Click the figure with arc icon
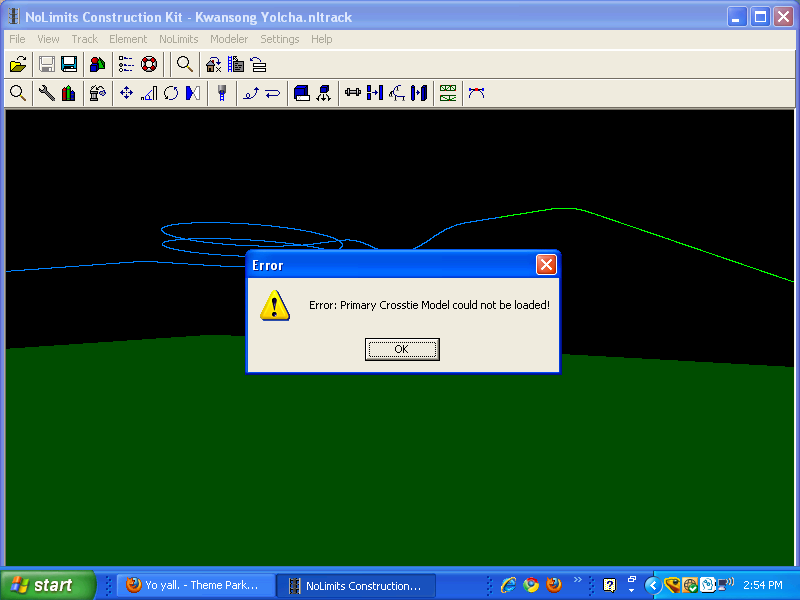The width and height of the screenshot is (800, 600). pyautogui.click(x=397, y=93)
